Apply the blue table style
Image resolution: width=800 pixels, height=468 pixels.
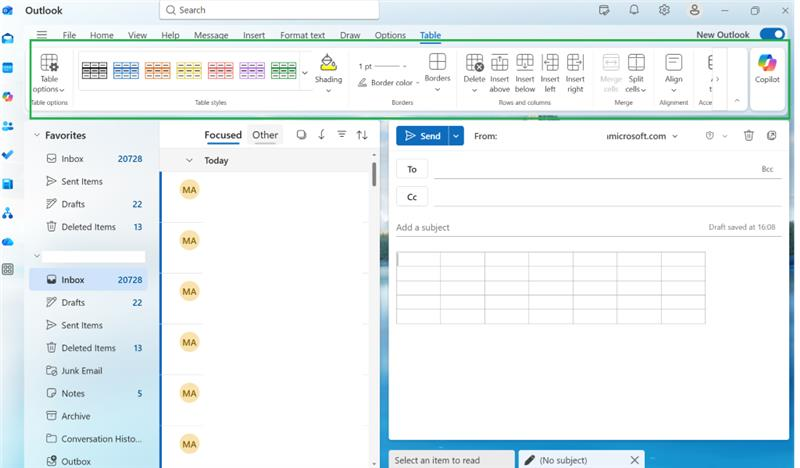[126, 70]
